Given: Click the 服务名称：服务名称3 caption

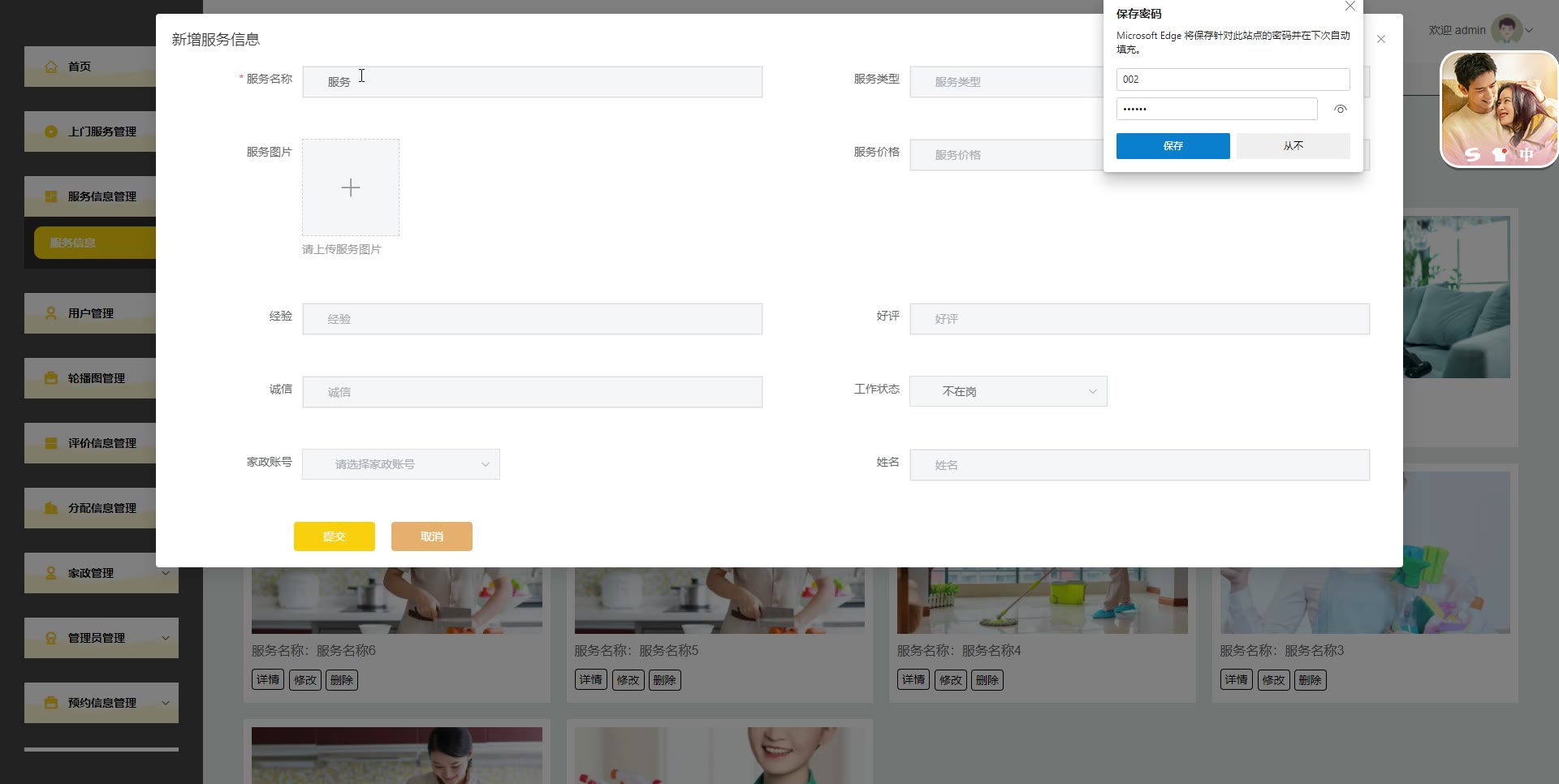Looking at the screenshot, I should click(1282, 651).
